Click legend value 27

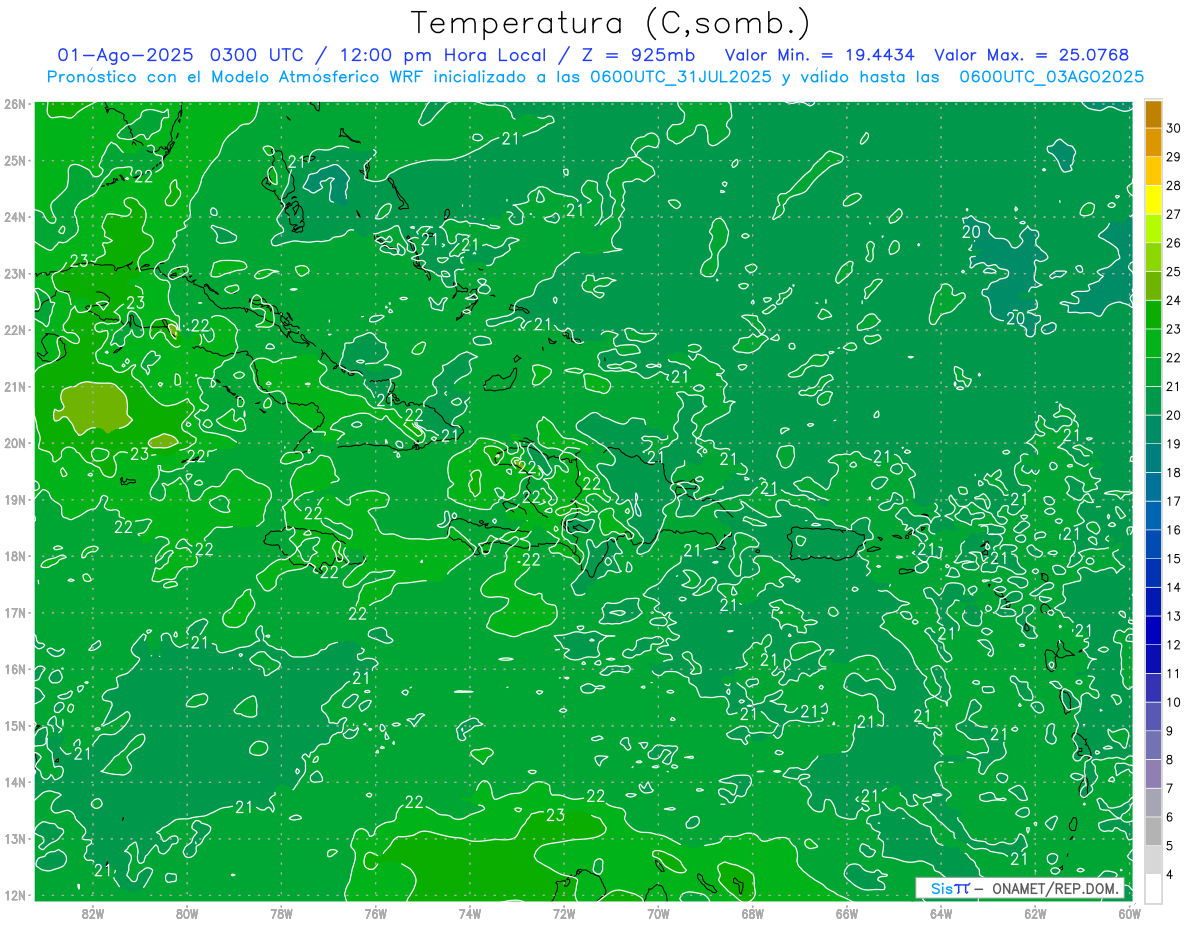coord(1173,214)
